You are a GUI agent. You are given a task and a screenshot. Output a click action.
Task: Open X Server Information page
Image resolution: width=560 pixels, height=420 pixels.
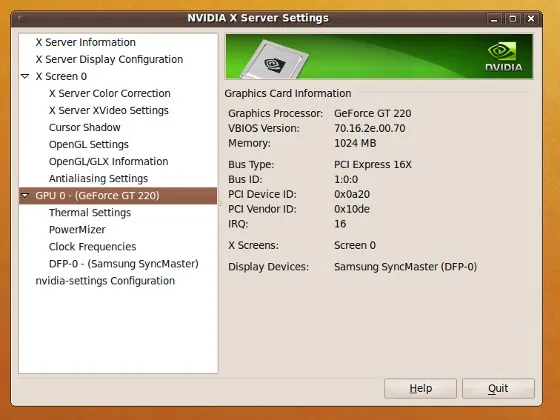tap(85, 42)
